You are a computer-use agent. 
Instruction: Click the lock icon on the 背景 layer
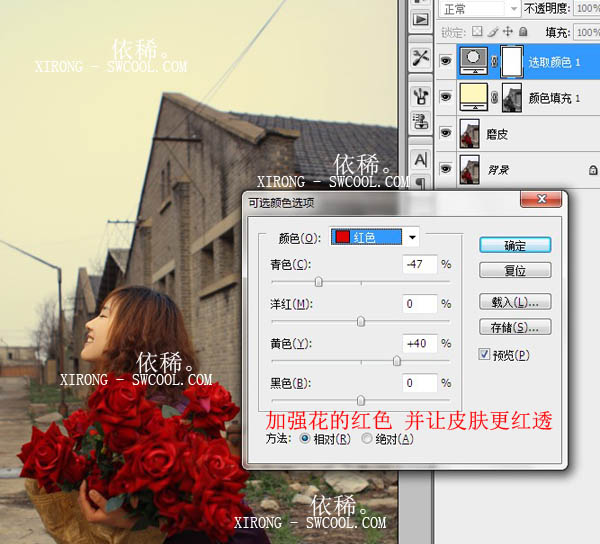tap(593, 170)
